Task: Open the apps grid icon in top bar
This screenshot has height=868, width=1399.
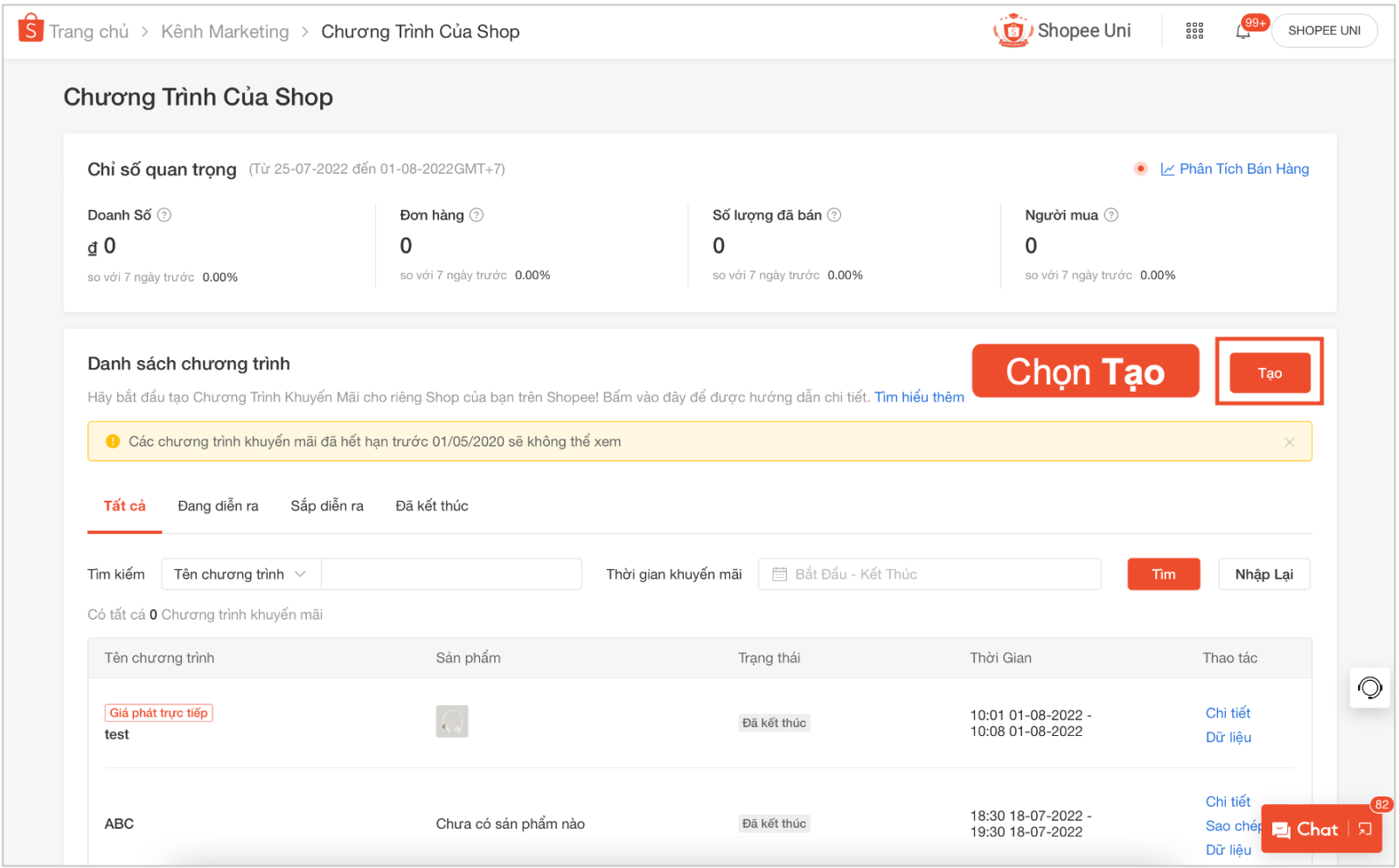Action: point(1194,30)
